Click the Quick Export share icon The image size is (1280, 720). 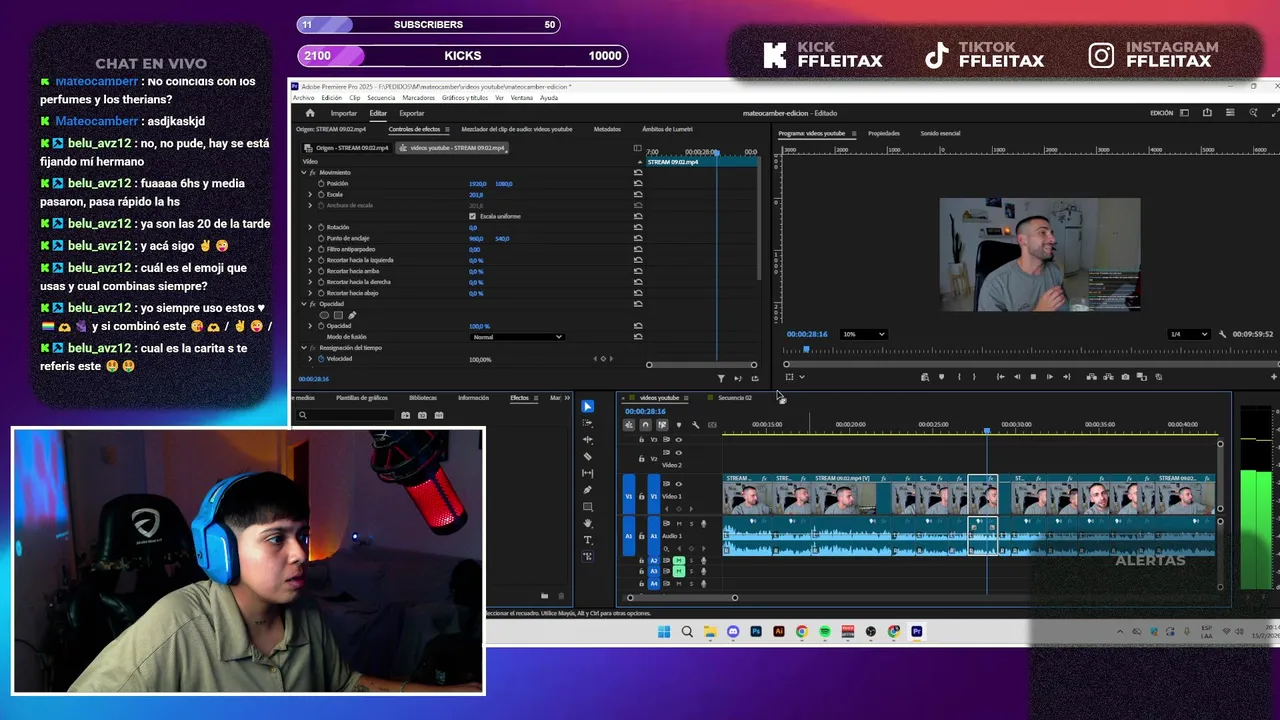point(1207,113)
